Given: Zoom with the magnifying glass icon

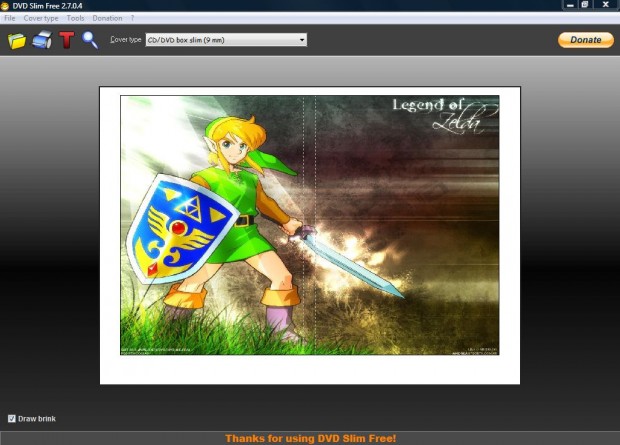Looking at the screenshot, I should tap(90, 40).
